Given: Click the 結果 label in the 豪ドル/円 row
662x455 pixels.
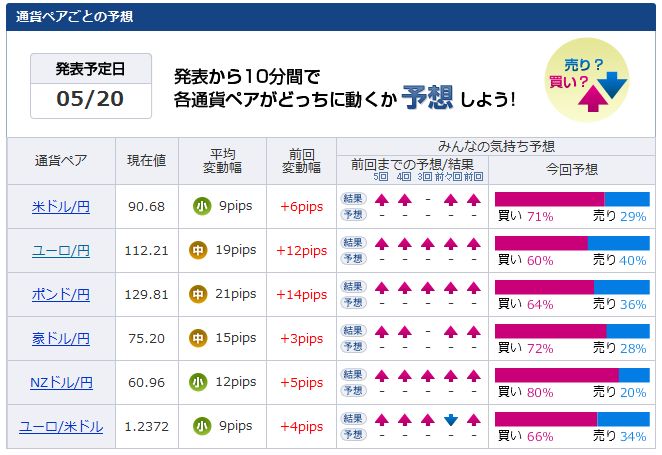Looking at the screenshot, I should tap(354, 330).
